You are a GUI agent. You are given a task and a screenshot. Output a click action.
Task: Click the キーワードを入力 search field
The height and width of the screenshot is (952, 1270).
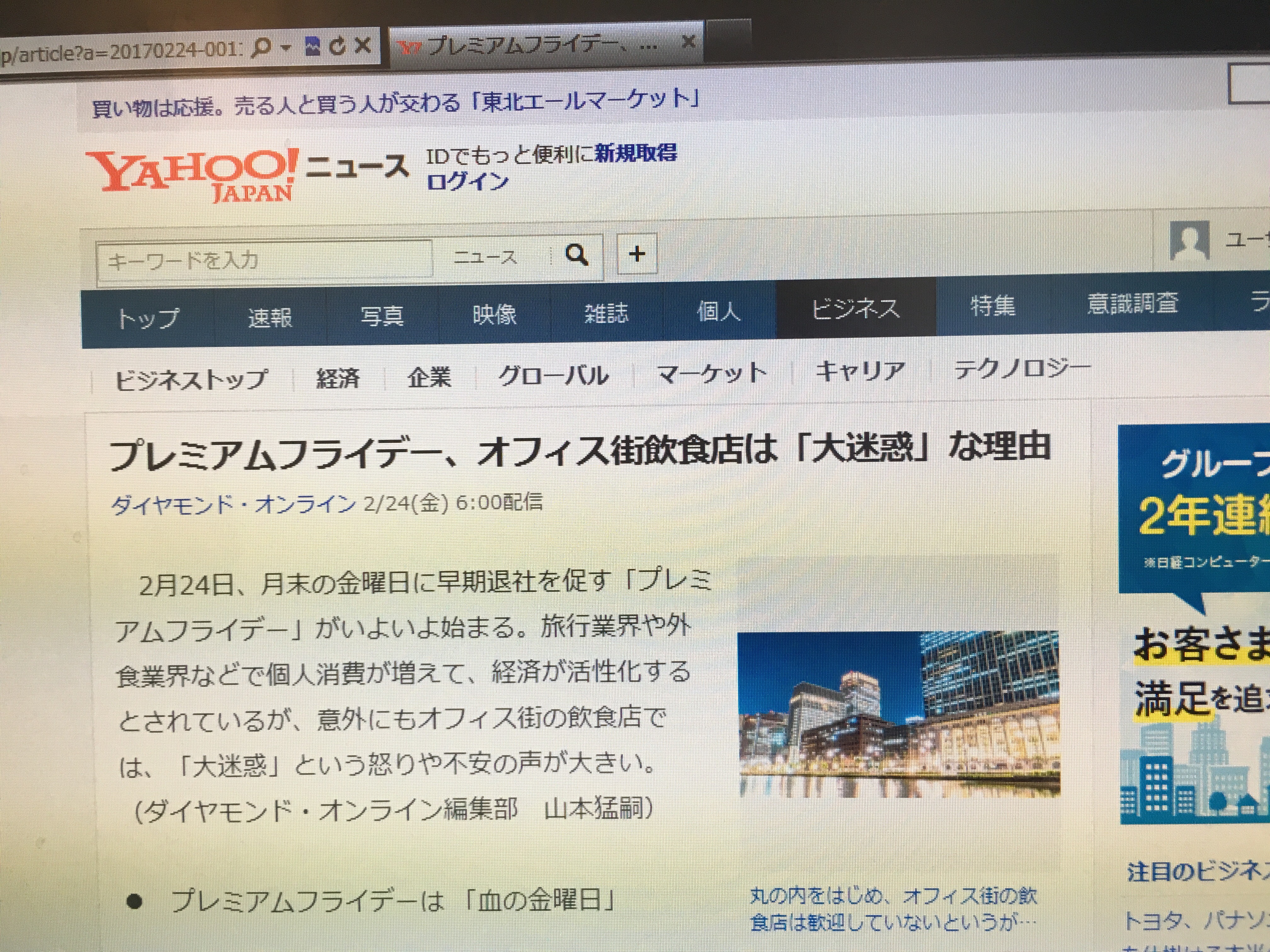click(x=264, y=261)
